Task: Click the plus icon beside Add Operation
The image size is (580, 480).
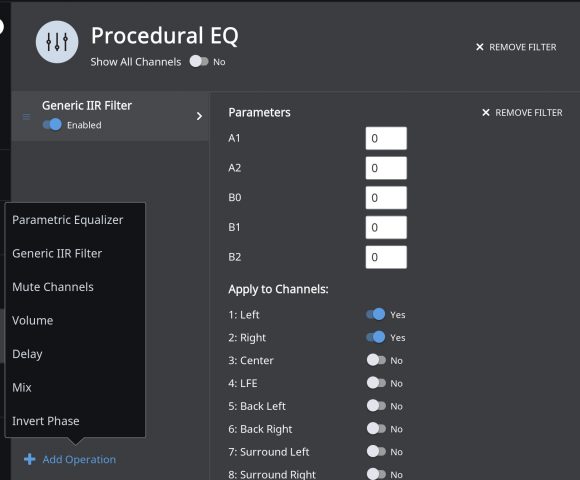Action: 30,459
